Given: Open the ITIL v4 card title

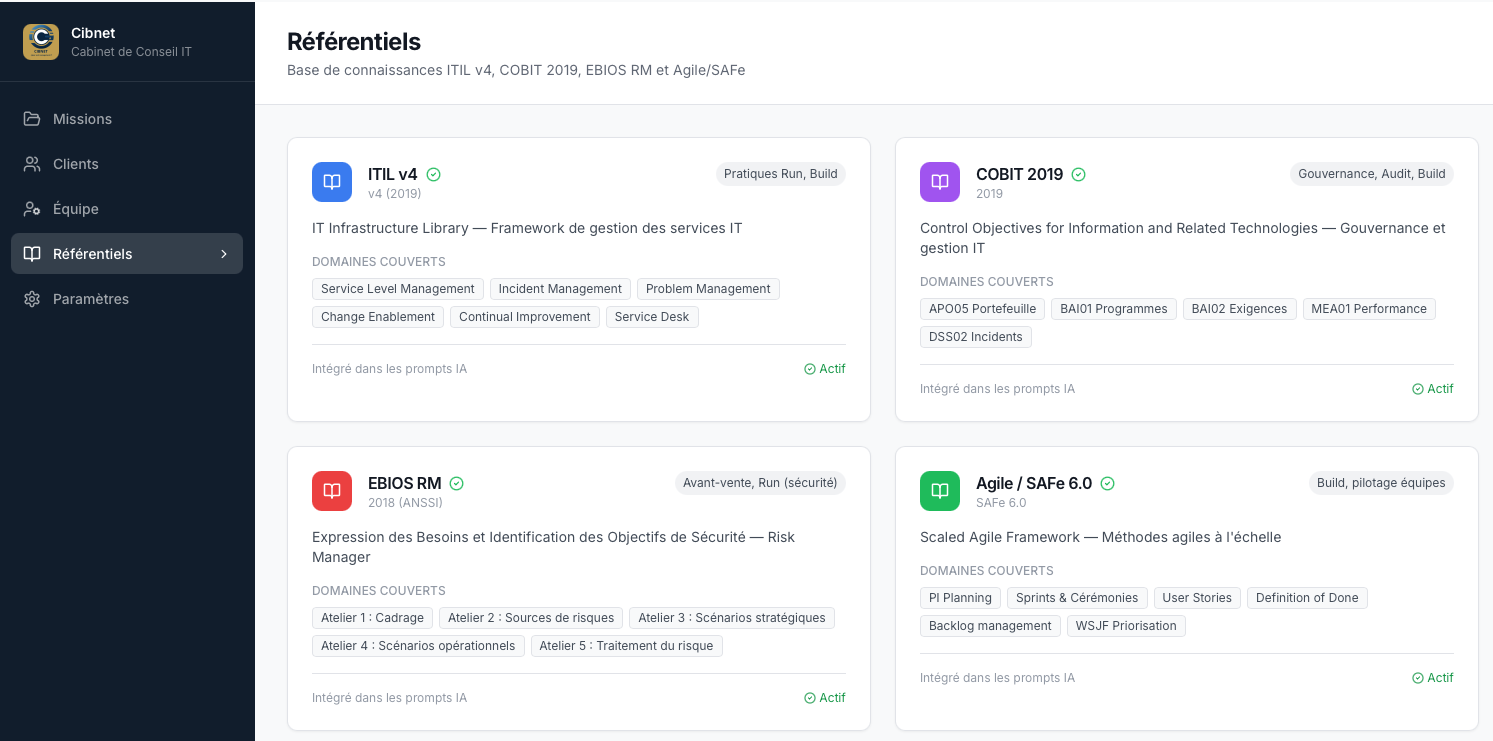Looking at the screenshot, I should click(x=393, y=174).
